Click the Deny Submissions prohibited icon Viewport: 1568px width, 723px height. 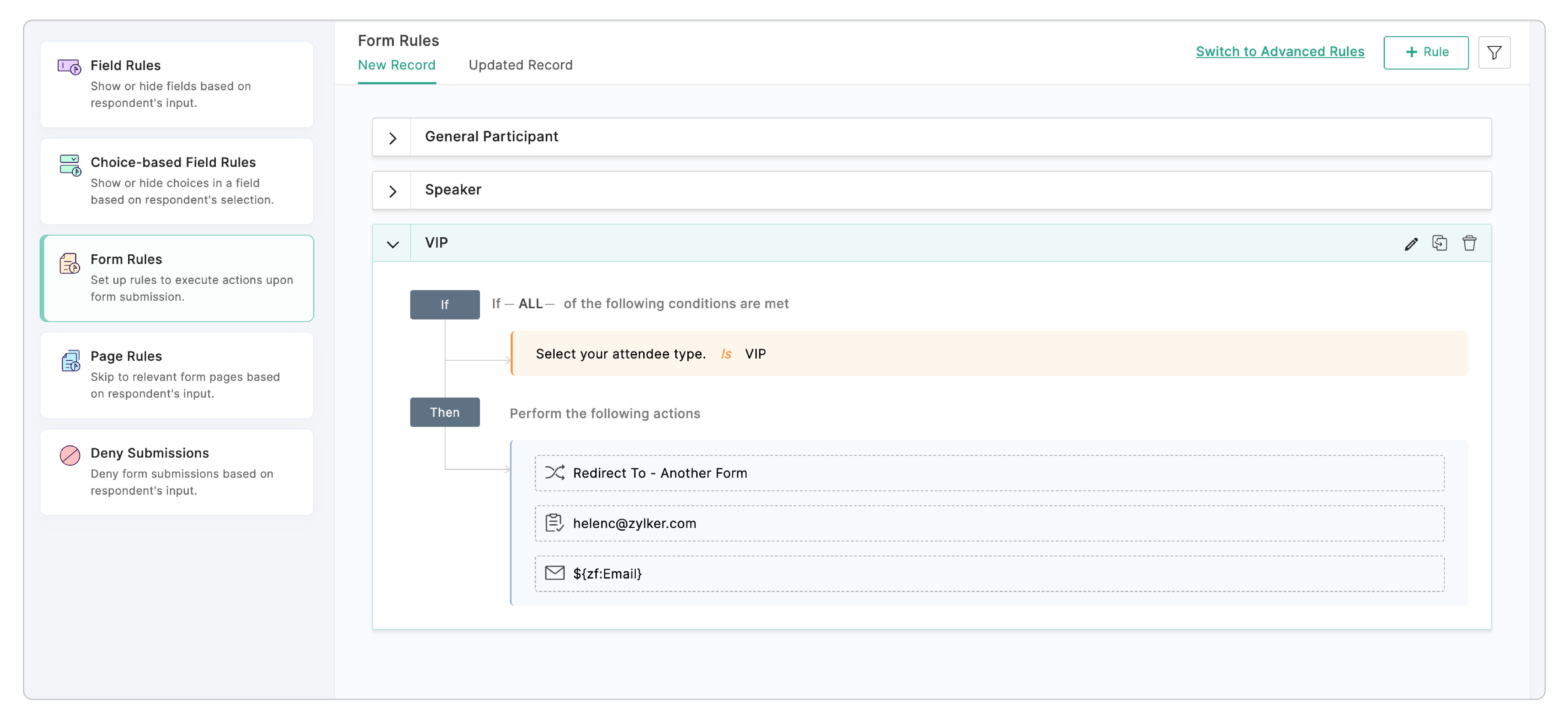(x=70, y=455)
